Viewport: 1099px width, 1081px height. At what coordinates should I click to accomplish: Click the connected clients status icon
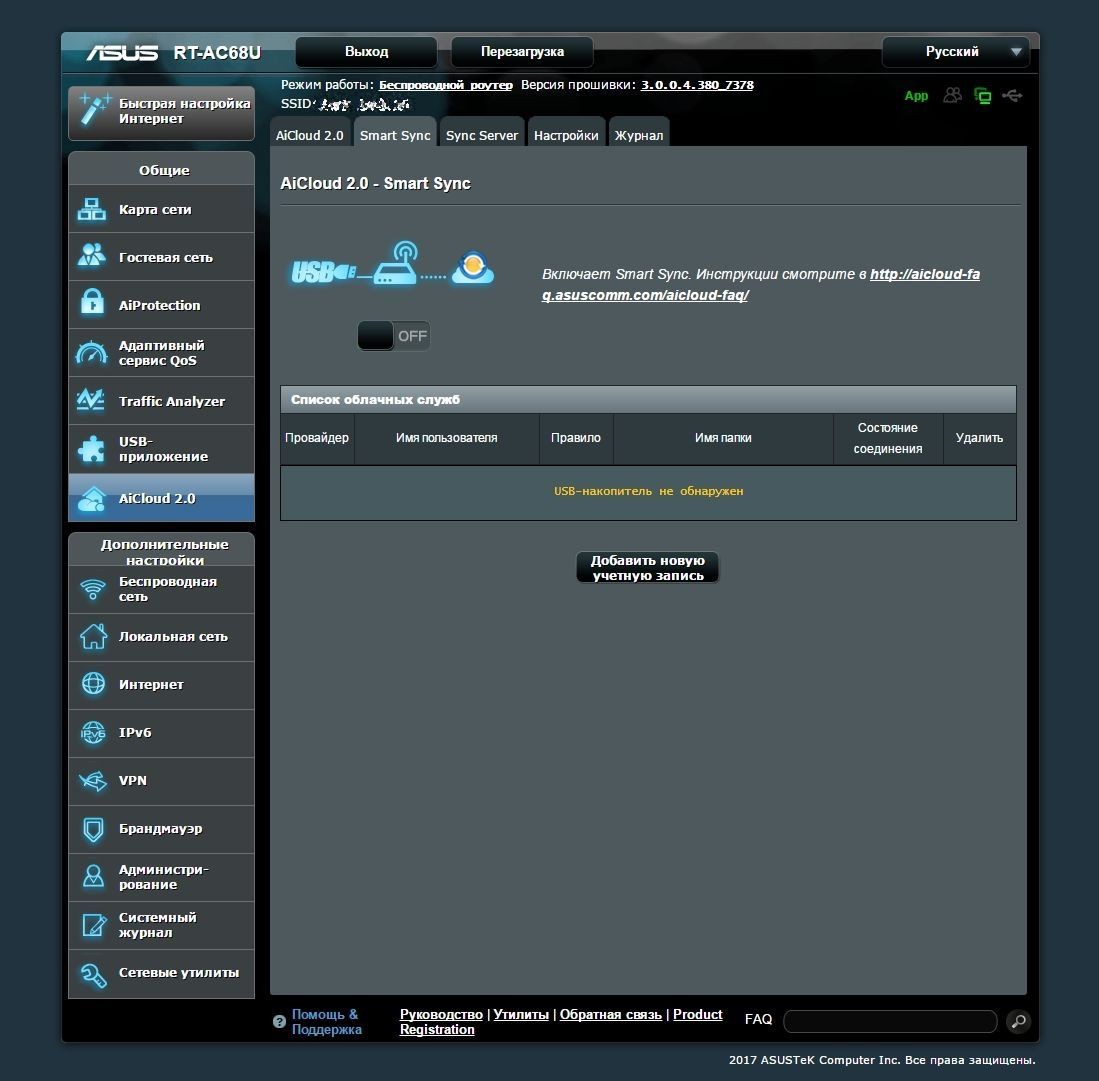click(x=953, y=96)
